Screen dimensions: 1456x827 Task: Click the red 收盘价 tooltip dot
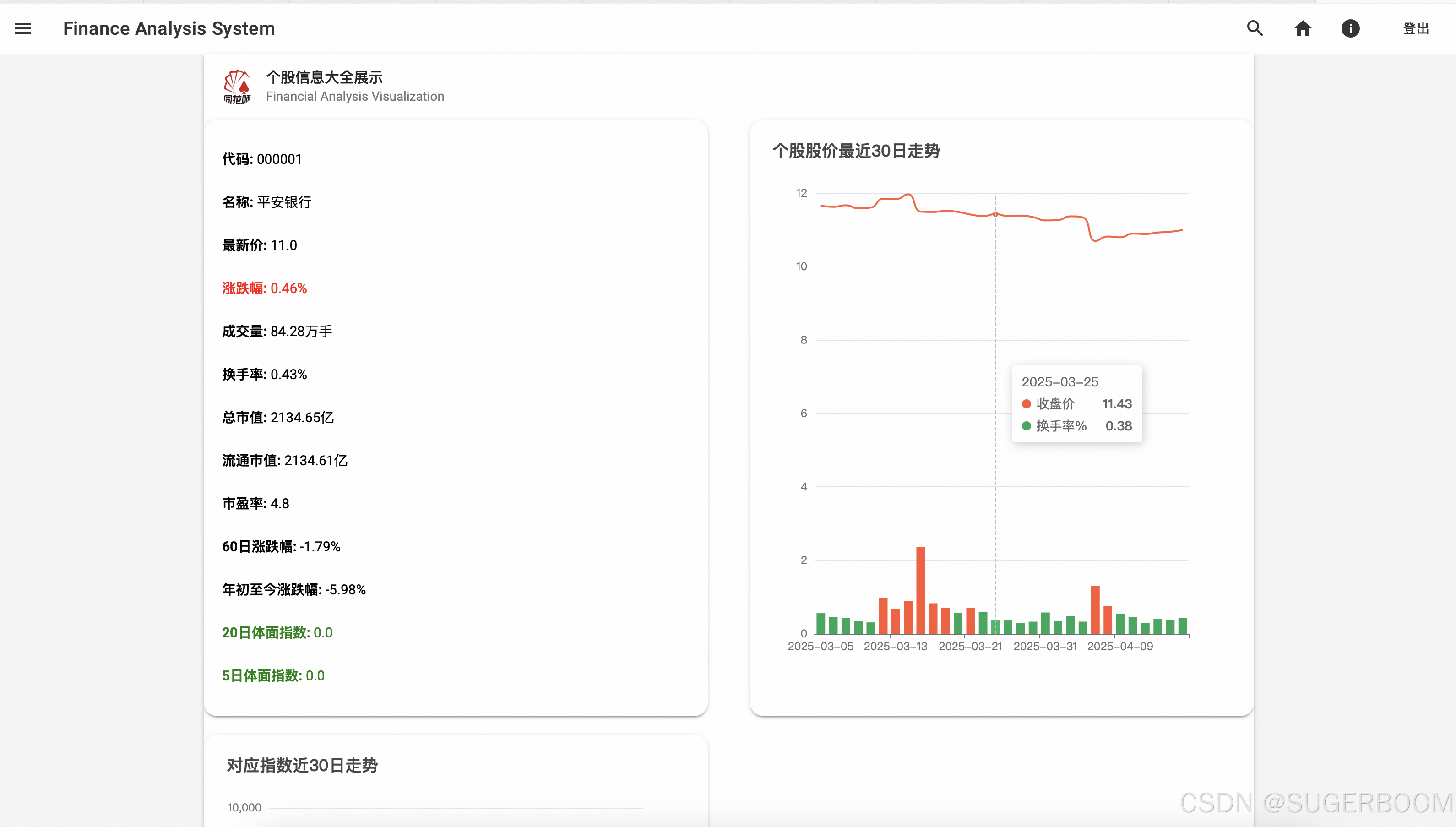(1026, 404)
